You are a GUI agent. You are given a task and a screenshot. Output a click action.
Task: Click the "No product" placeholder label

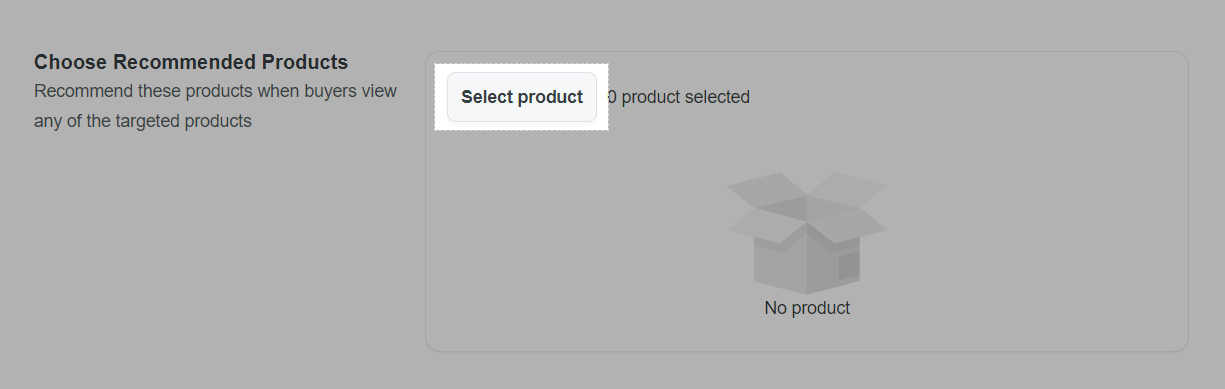(x=807, y=308)
